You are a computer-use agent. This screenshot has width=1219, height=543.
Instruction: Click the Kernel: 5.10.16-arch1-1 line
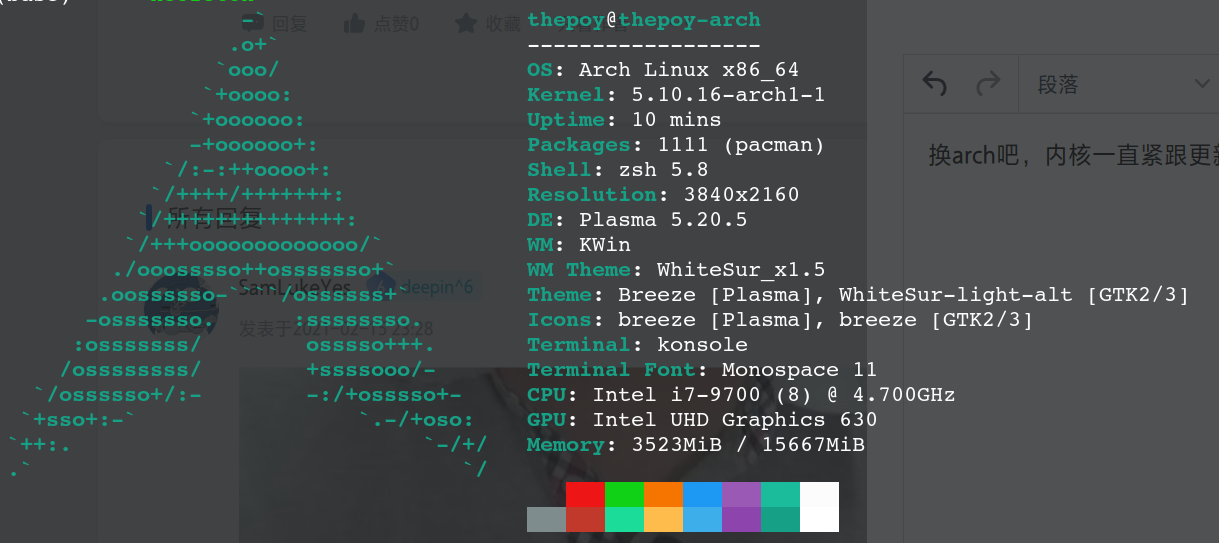click(676, 95)
